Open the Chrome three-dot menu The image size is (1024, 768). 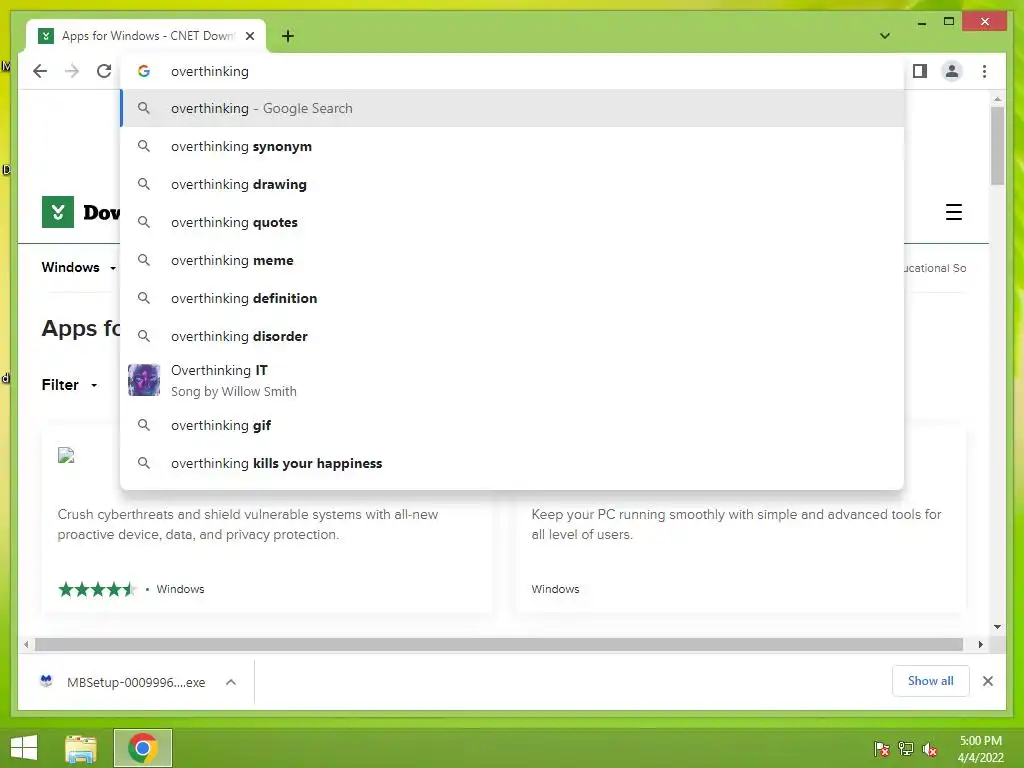pyautogui.click(x=984, y=71)
